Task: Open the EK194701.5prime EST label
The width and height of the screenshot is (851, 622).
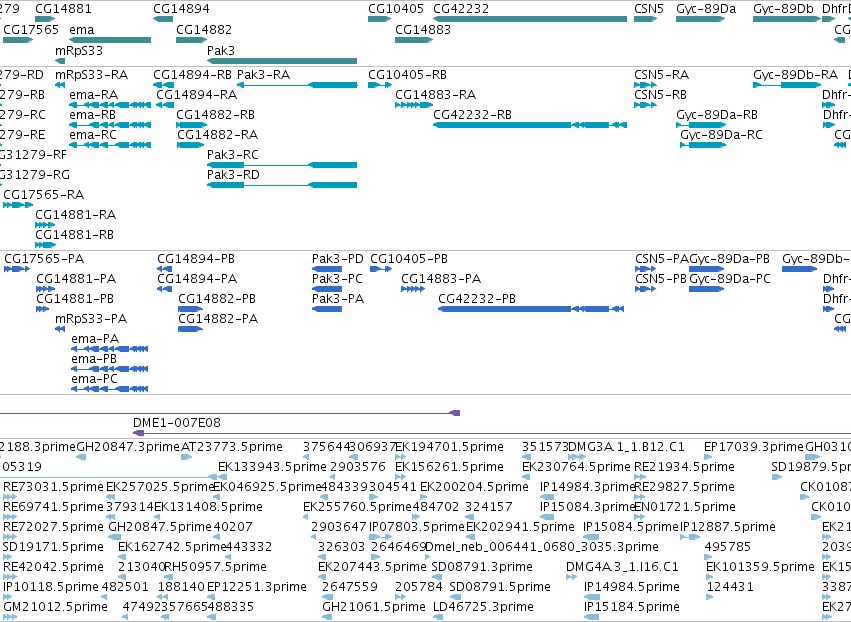Action: pyautogui.click(x=449, y=447)
